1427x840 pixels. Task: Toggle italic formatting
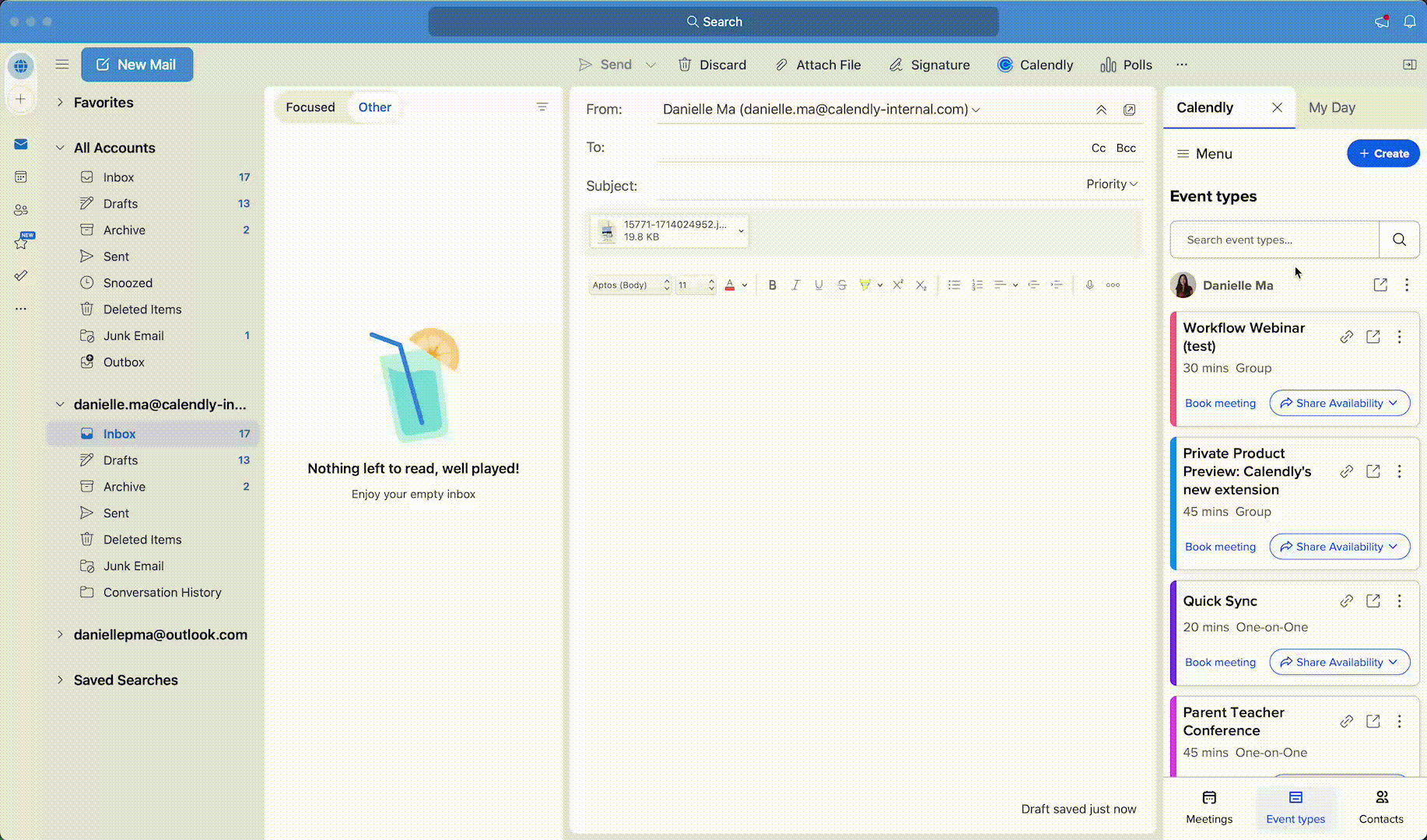(x=795, y=285)
